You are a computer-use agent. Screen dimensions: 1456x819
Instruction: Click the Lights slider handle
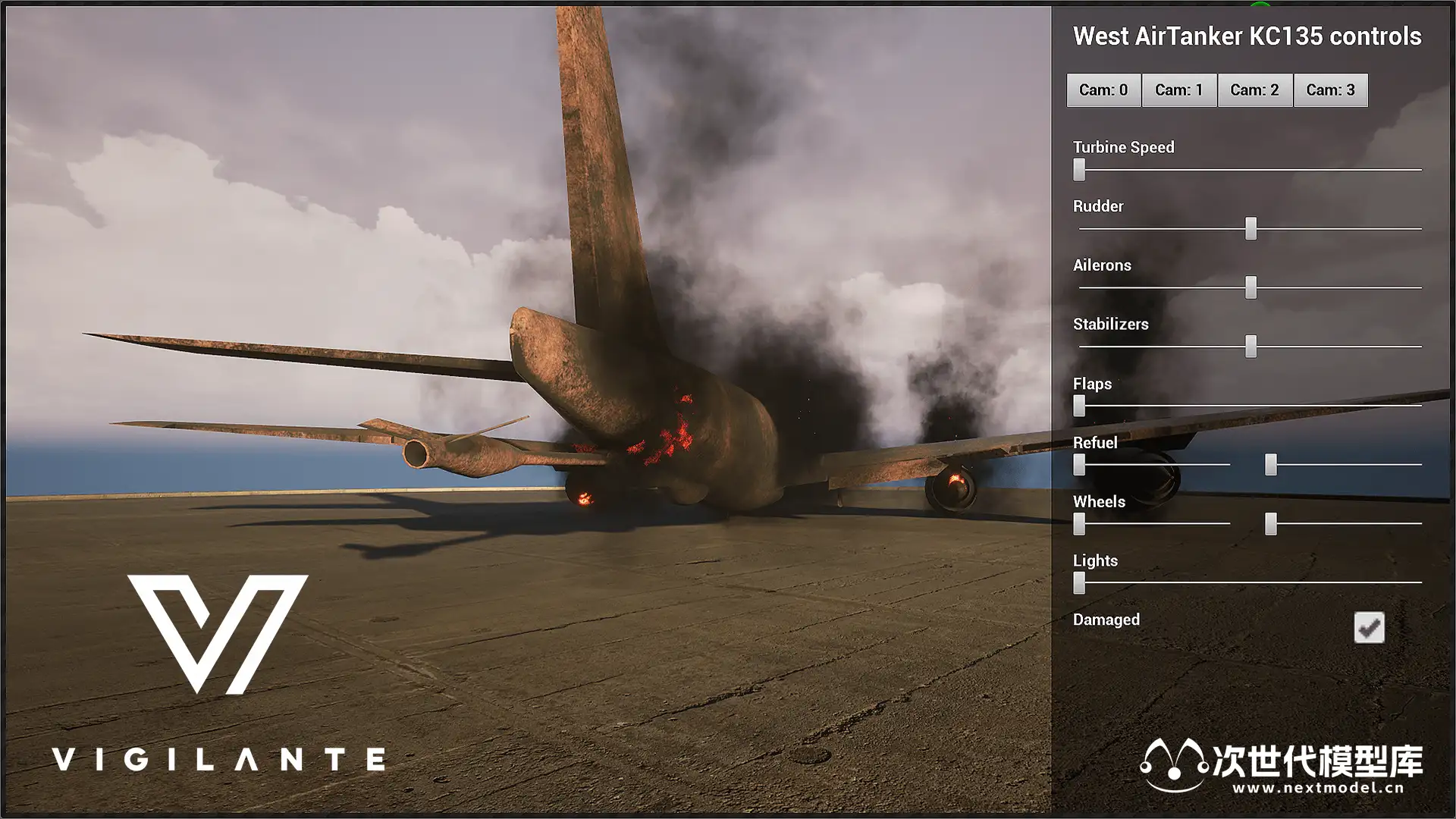[1079, 582]
